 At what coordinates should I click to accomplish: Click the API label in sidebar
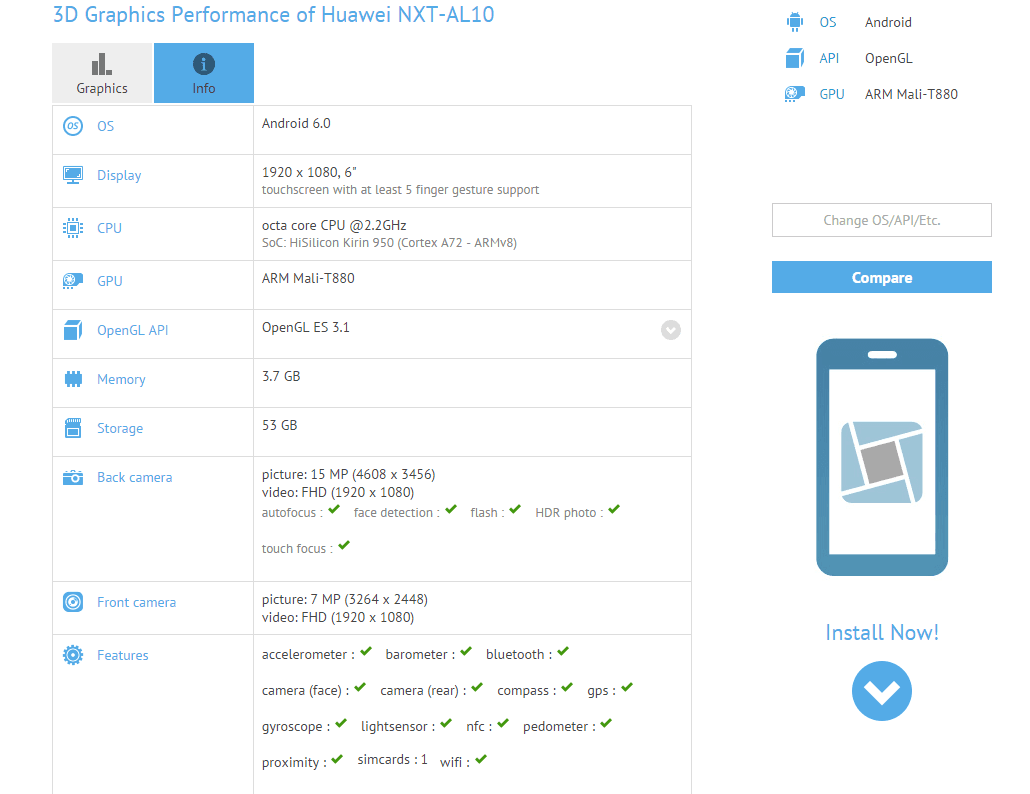point(829,58)
